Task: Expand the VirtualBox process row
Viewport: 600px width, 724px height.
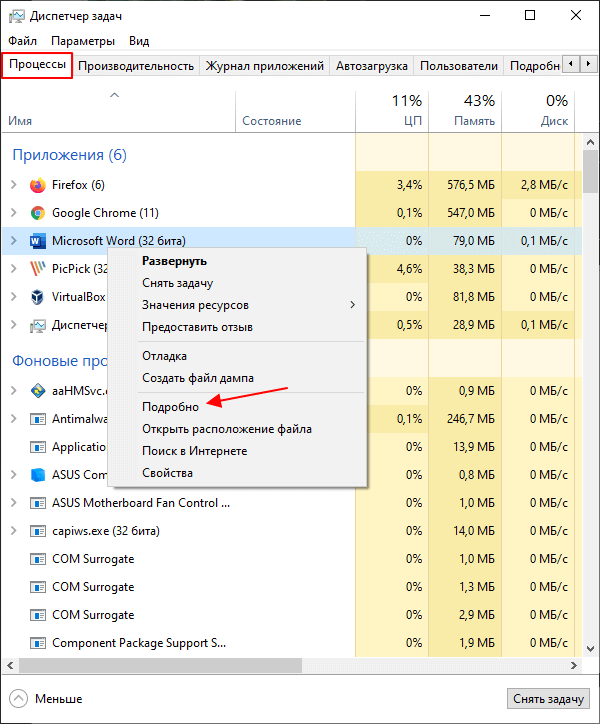Action: tap(14, 296)
